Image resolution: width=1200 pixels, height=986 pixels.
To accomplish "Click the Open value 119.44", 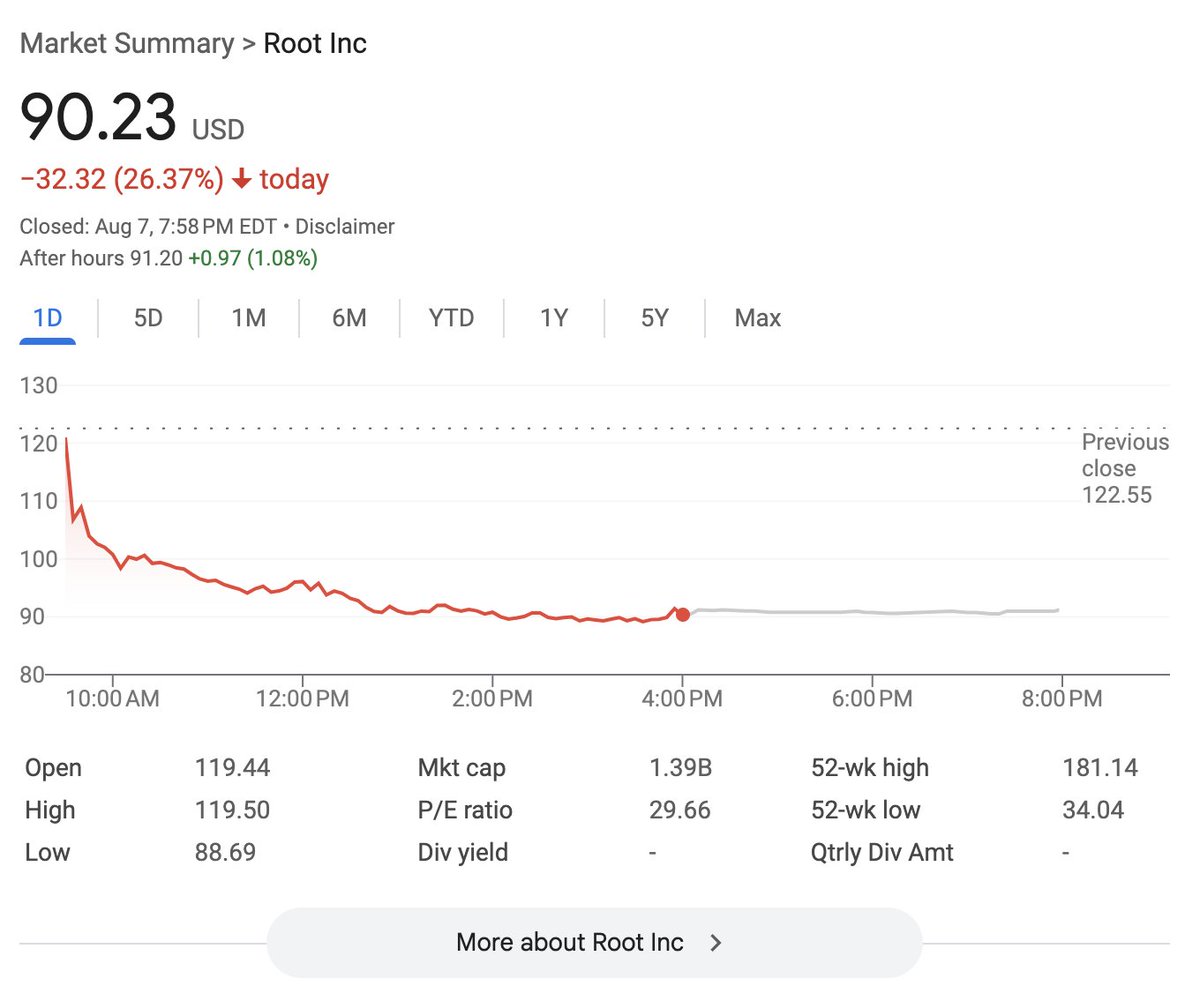I will [x=232, y=768].
